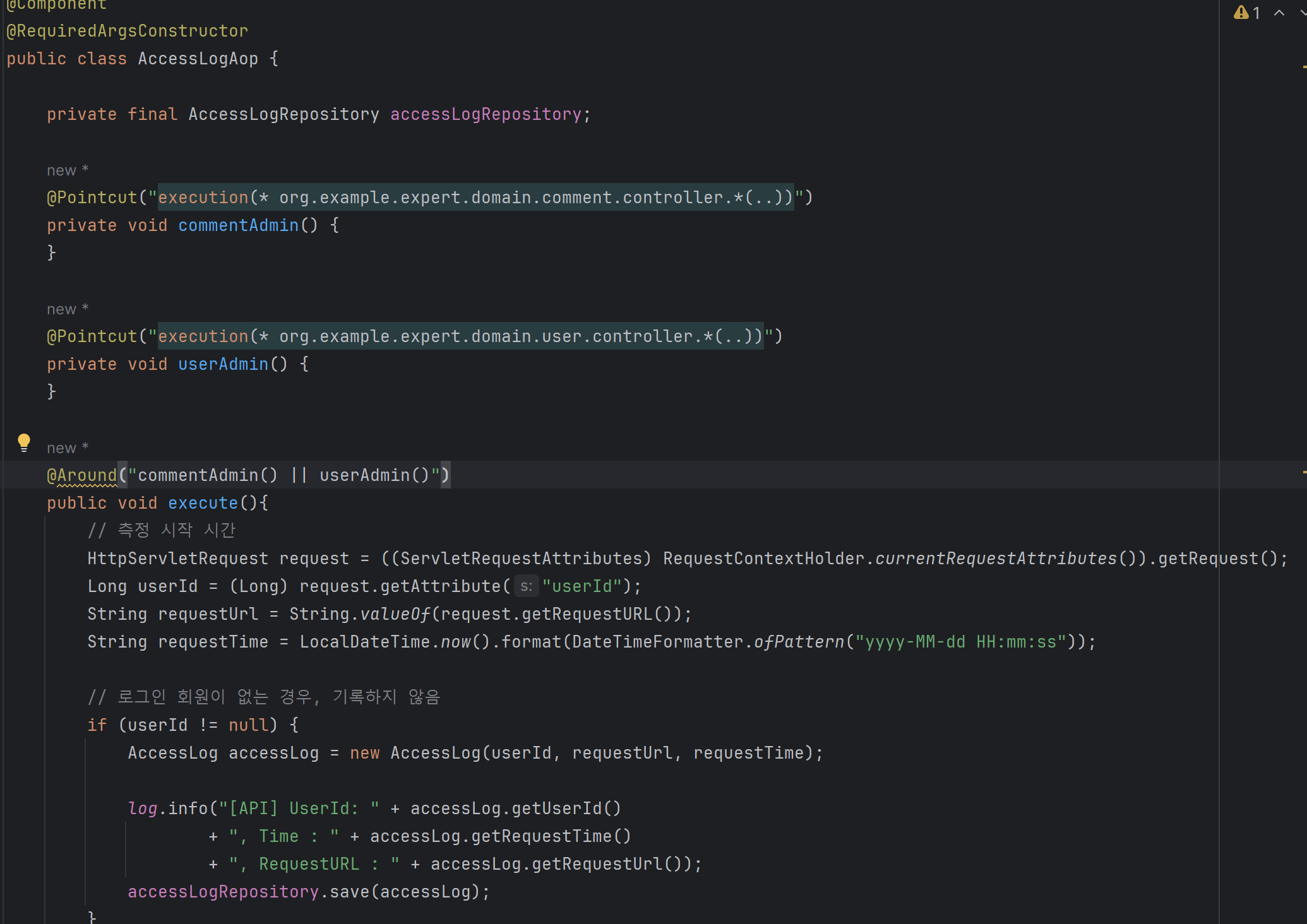Open the warnings inspection widget triangle
This screenshot has height=924, width=1307.
click(x=1241, y=13)
